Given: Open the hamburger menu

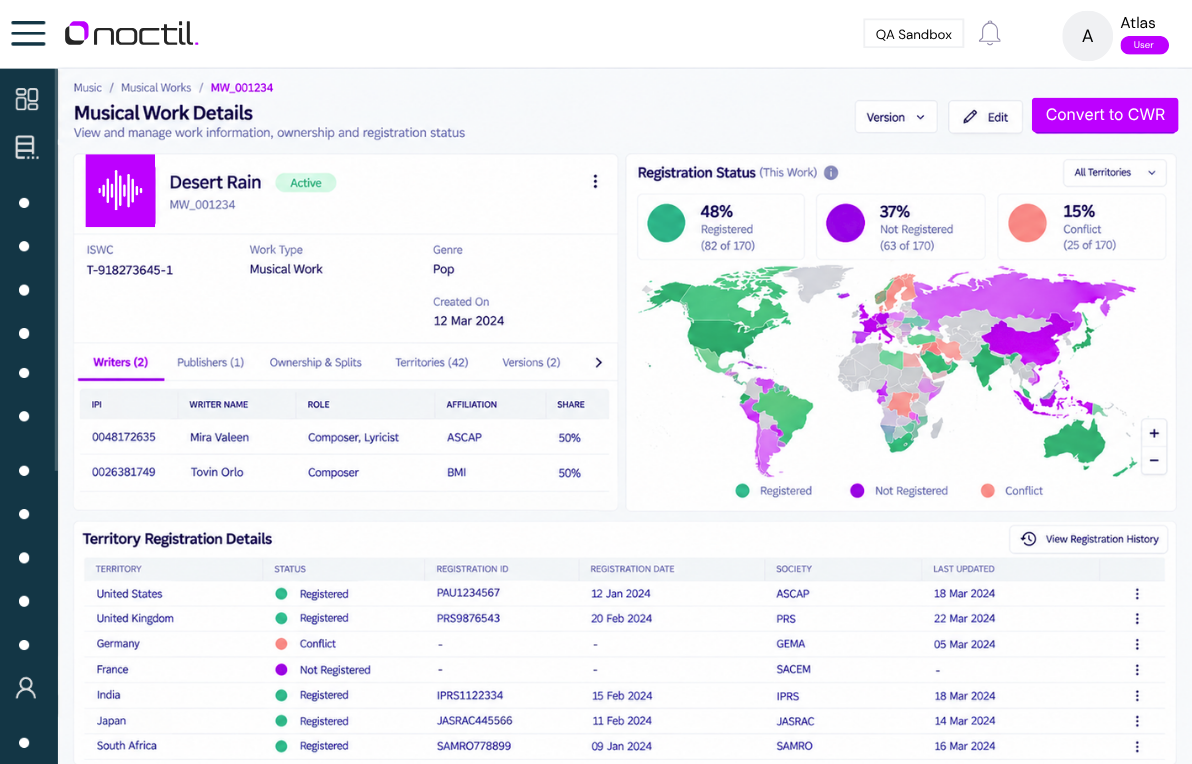Looking at the screenshot, I should [28, 33].
